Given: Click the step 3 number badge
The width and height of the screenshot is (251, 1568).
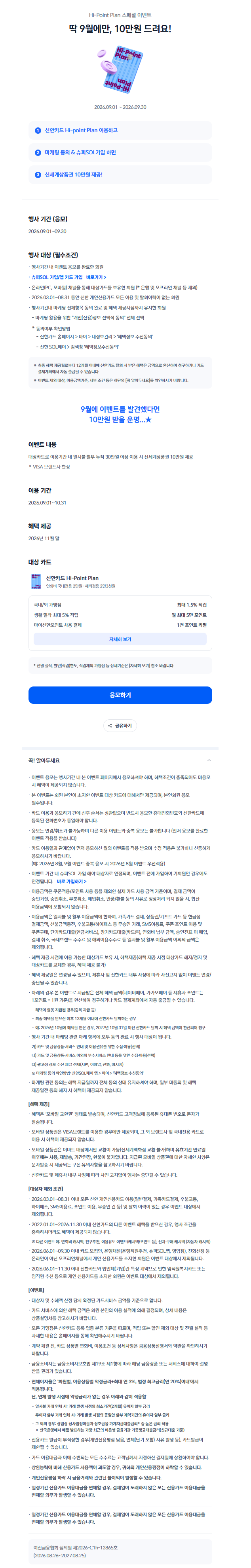Looking at the screenshot, I should click(x=38, y=175).
